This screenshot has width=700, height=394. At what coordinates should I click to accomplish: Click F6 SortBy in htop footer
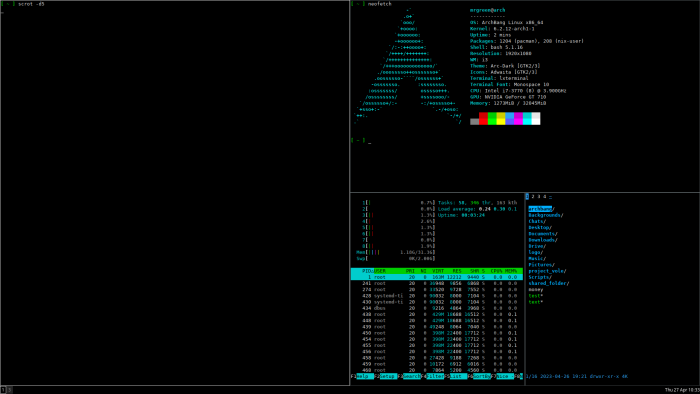479,376
